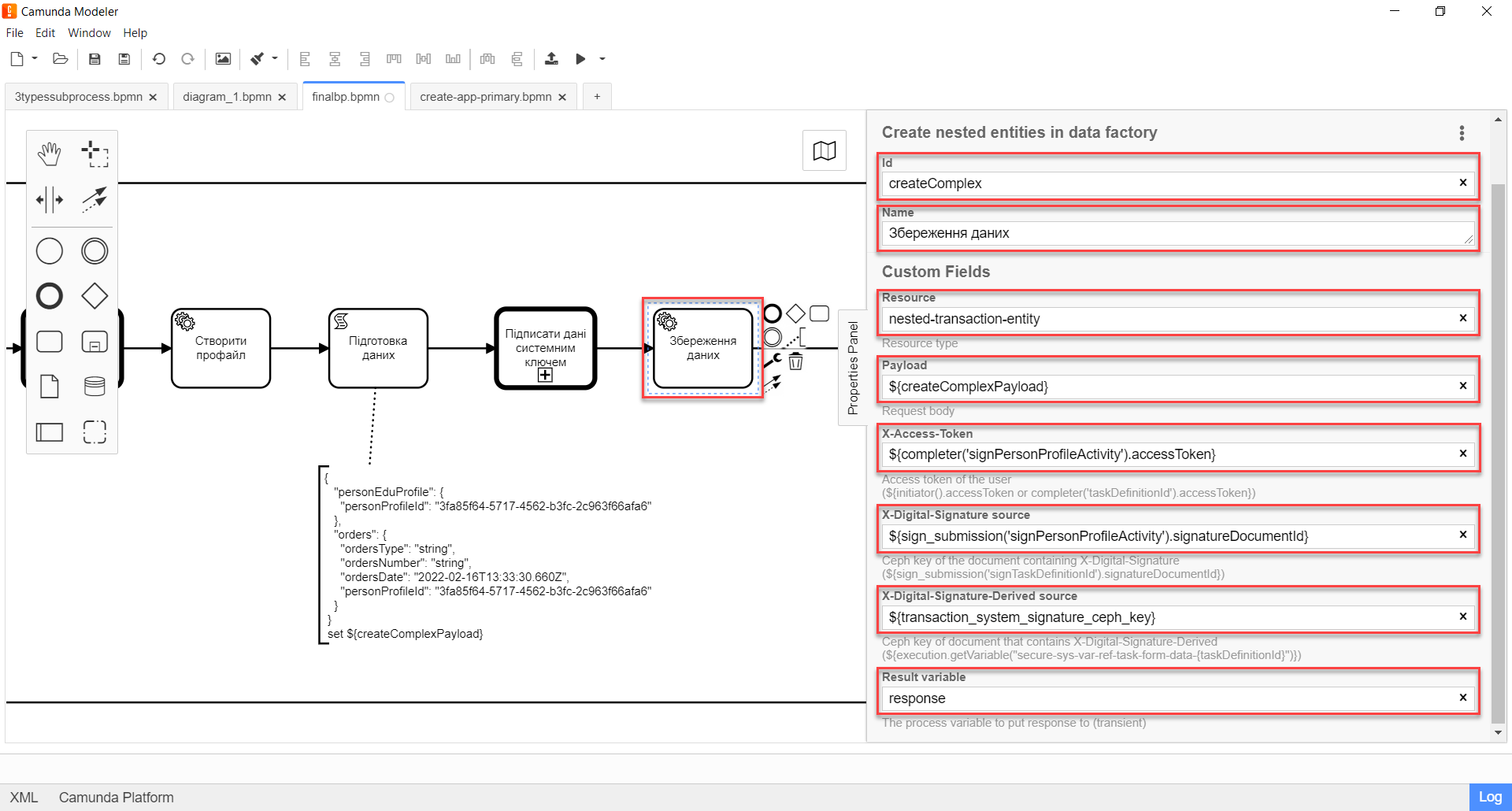Switch to create-app-primary.bpmn tab

(486, 97)
